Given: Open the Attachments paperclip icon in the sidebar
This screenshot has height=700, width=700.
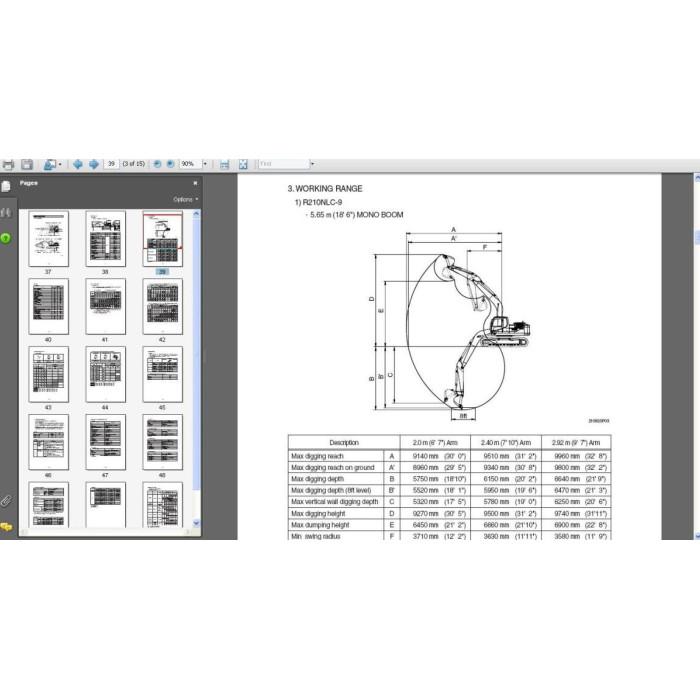Looking at the screenshot, I should tap(6, 501).
